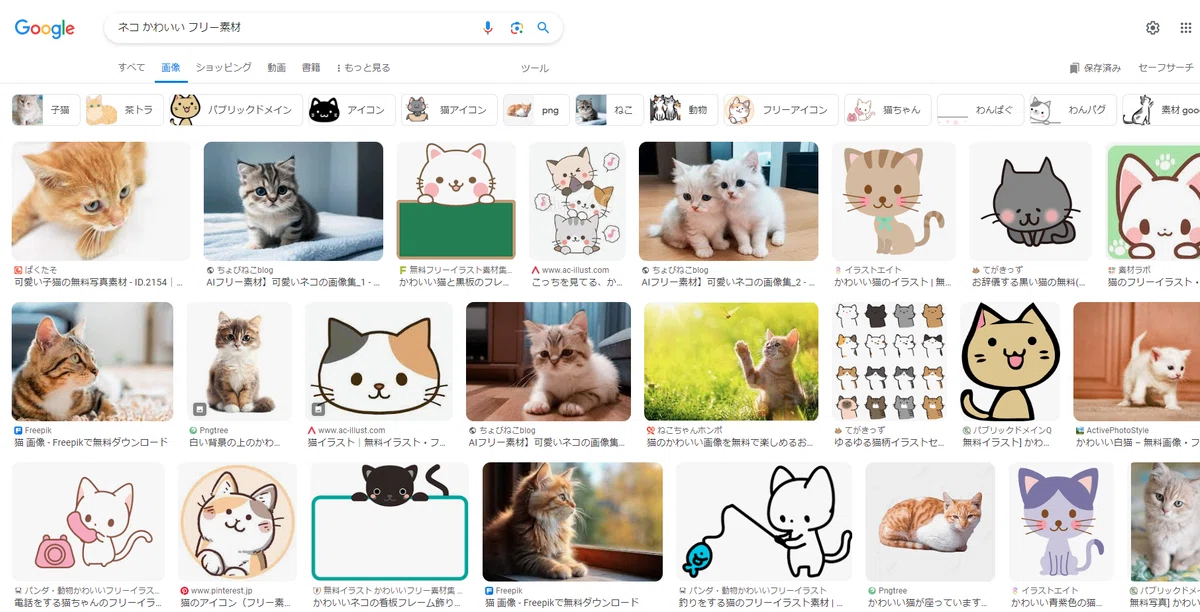Open the long-haired cat autumn window photo
The width and height of the screenshot is (1200, 612).
tap(572, 521)
